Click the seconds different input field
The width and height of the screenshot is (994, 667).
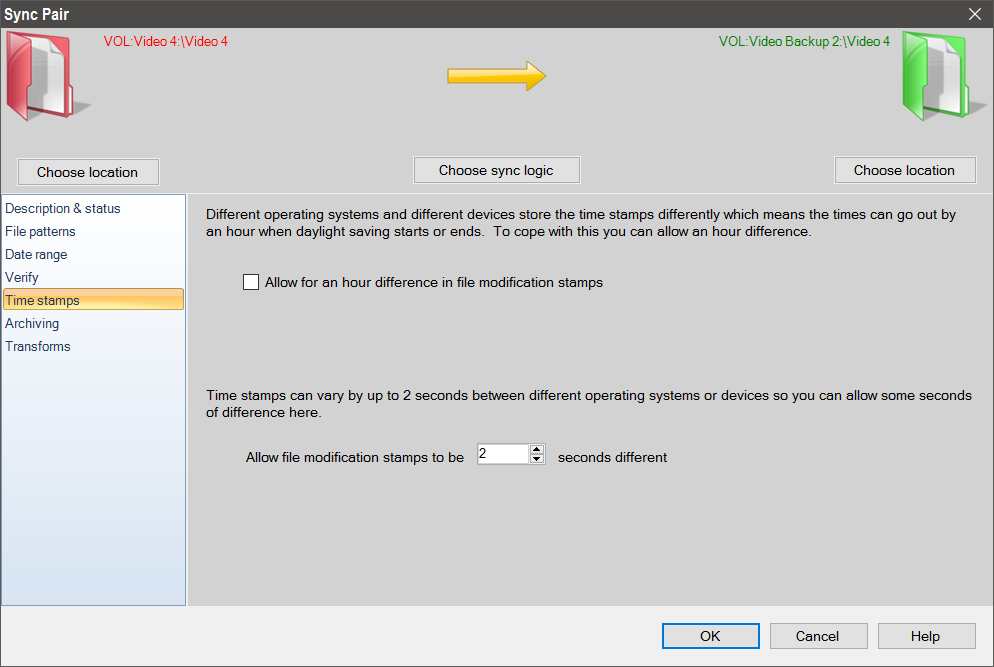point(501,454)
